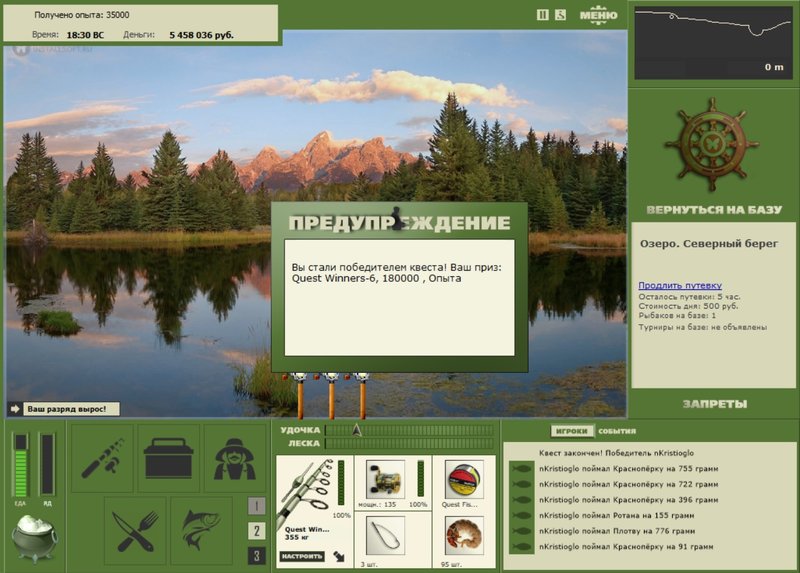Click the Стоимость дня: 500 руб. text
Image resolution: width=800 pixels, height=573 pixels.
[688, 306]
